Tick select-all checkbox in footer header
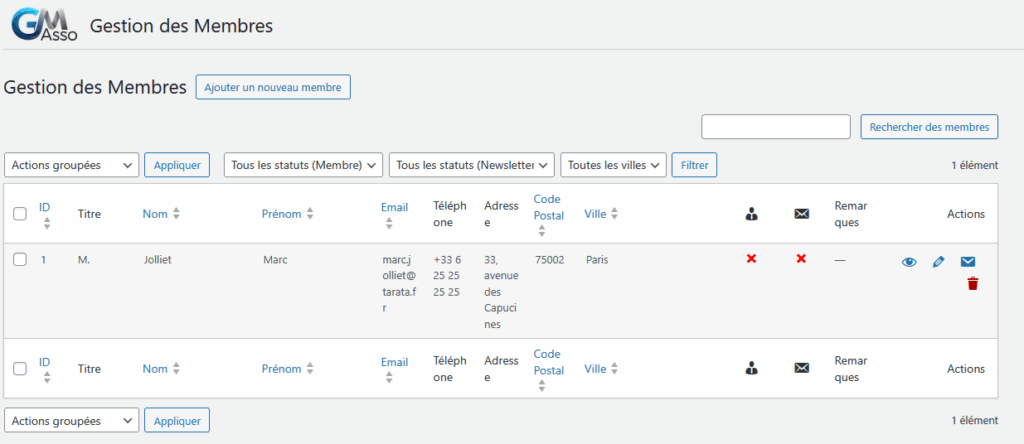This screenshot has width=1024, height=444. point(20,368)
